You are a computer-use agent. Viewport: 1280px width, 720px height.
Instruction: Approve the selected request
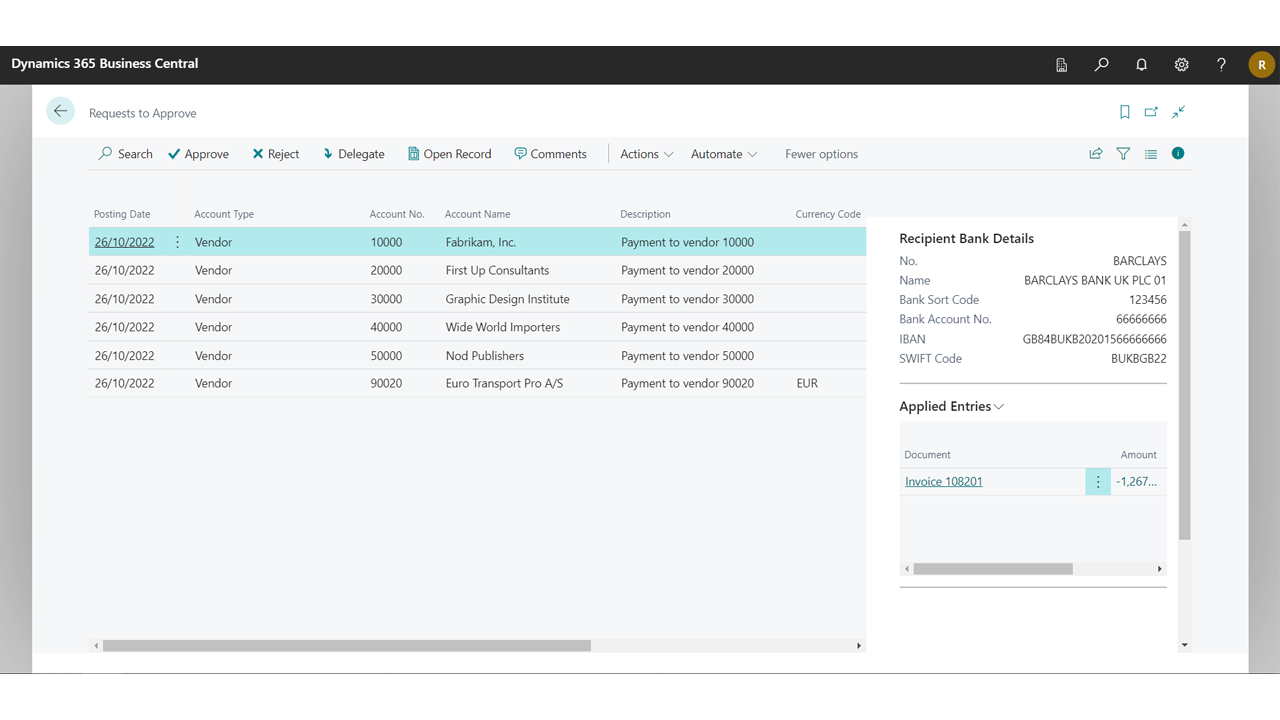(198, 154)
